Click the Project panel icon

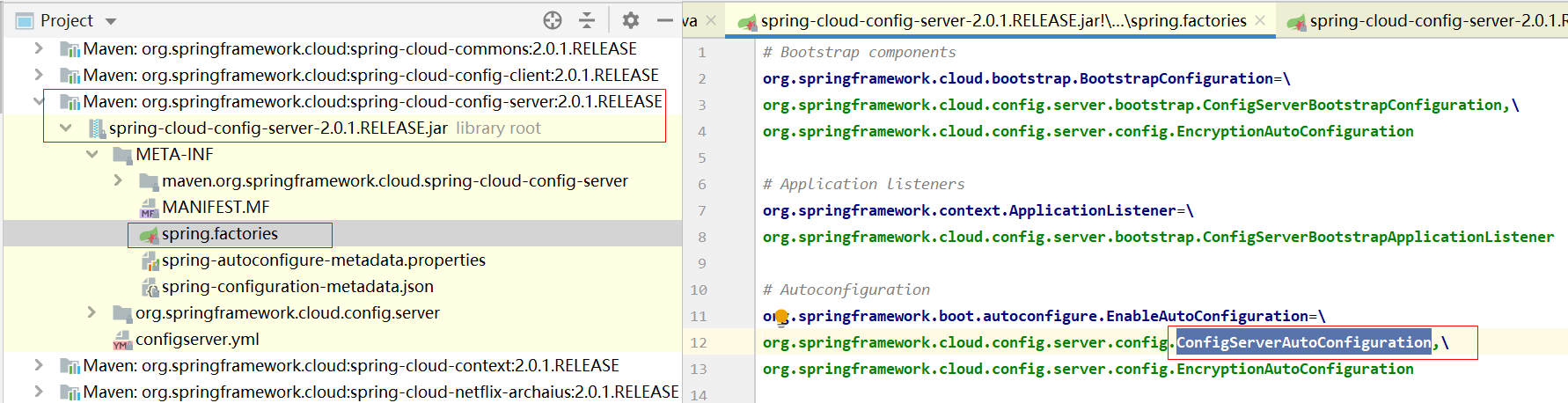tap(25, 21)
